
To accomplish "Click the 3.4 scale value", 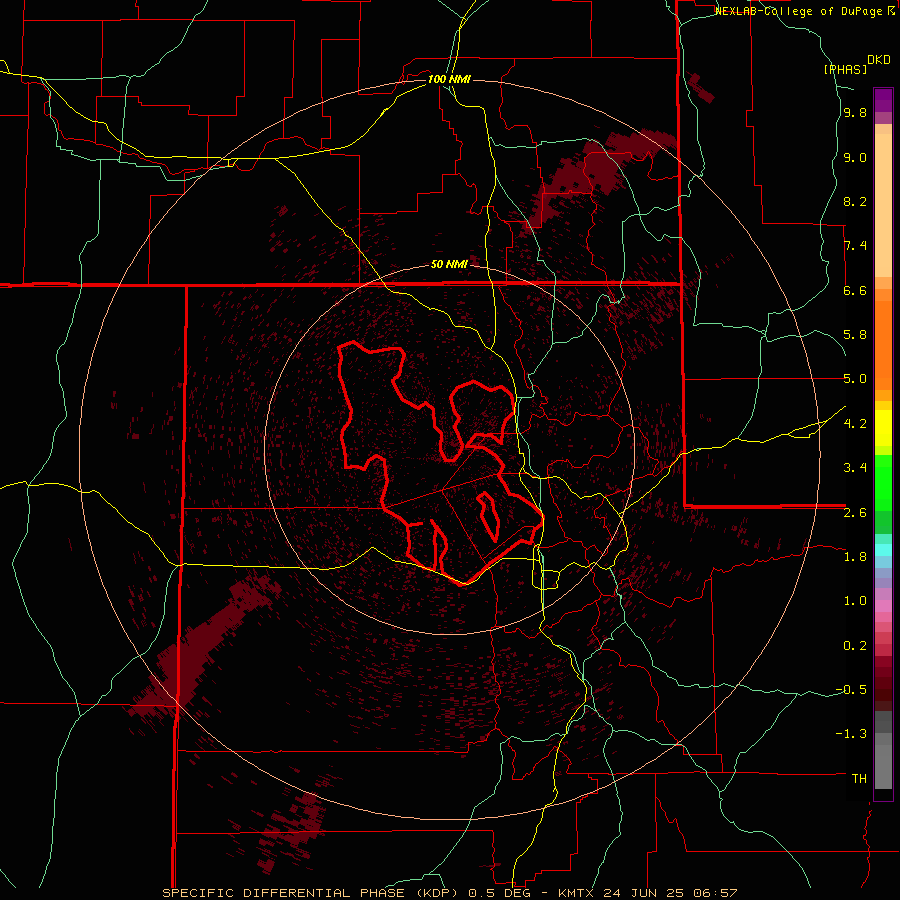I will [855, 468].
